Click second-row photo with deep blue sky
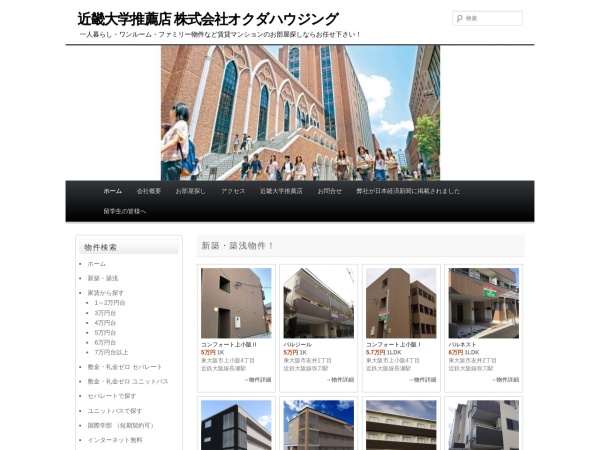Image resolution: width=600 pixels, height=450 pixels. (x=318, y=425)
